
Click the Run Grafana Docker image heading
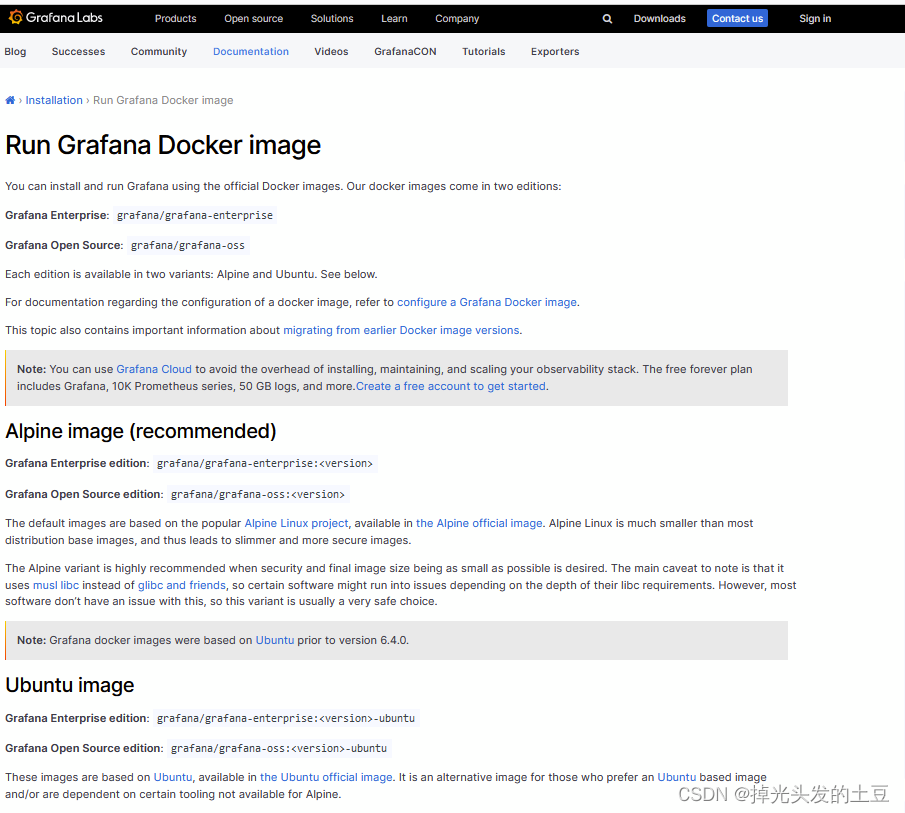point(163,145)
